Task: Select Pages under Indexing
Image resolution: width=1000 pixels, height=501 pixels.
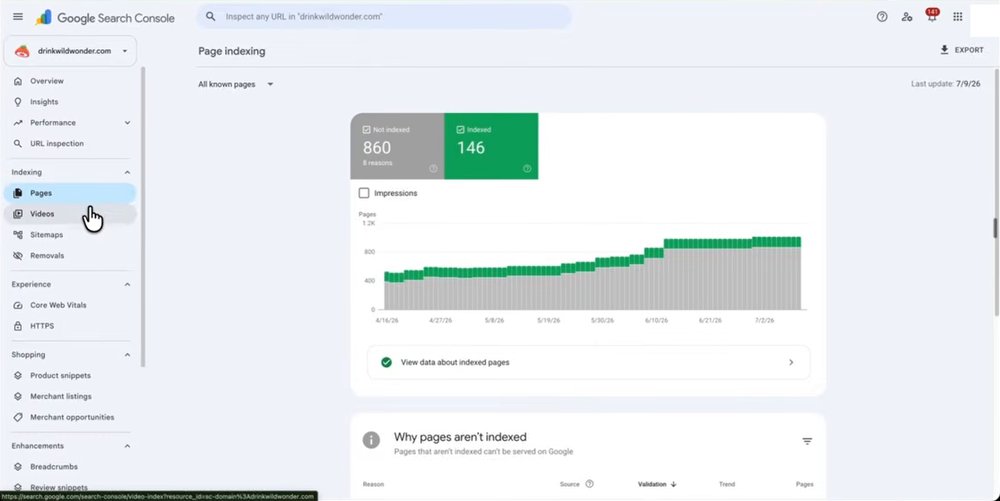Action: 70,193
